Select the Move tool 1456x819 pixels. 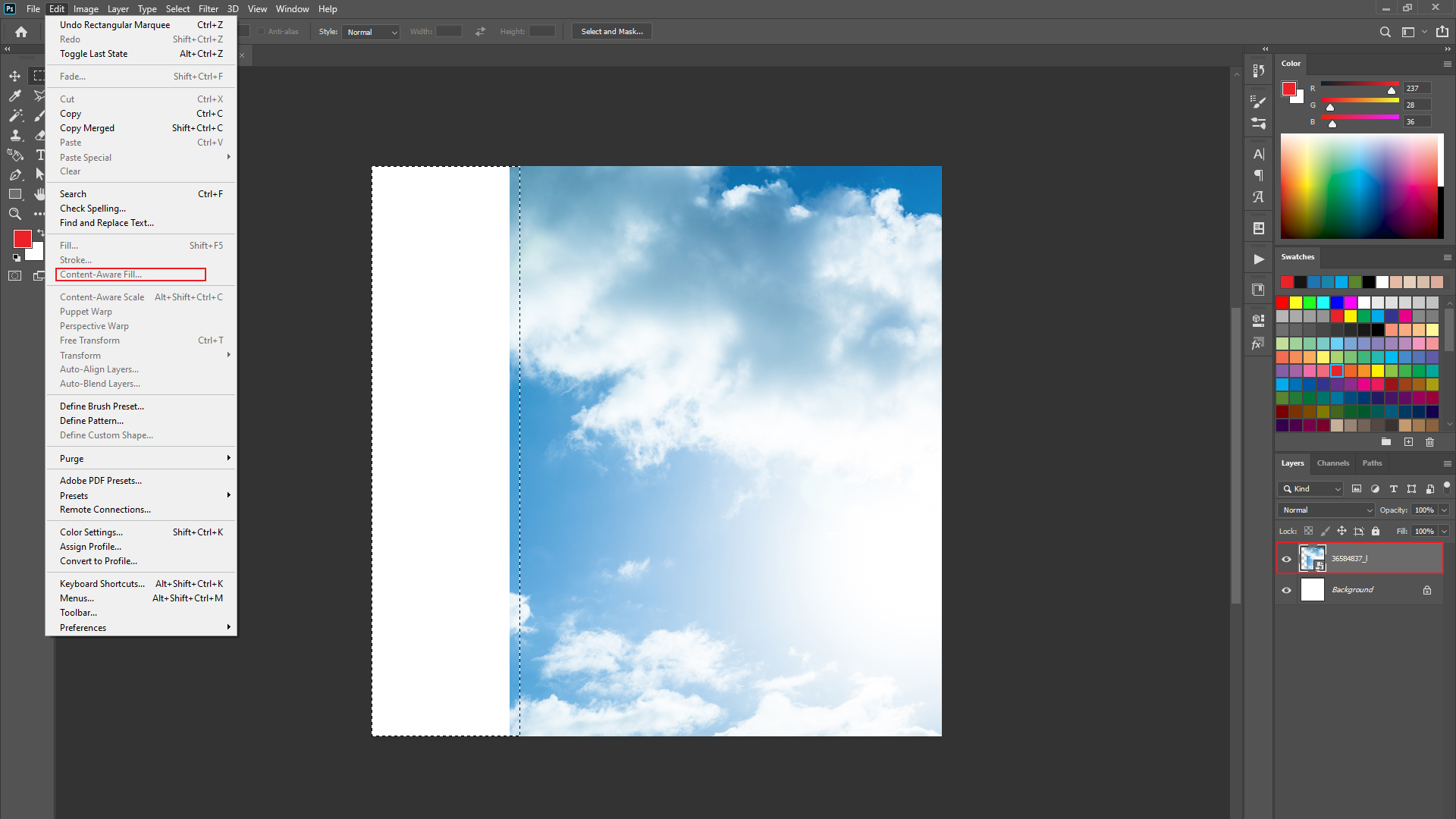pos(14,76)
